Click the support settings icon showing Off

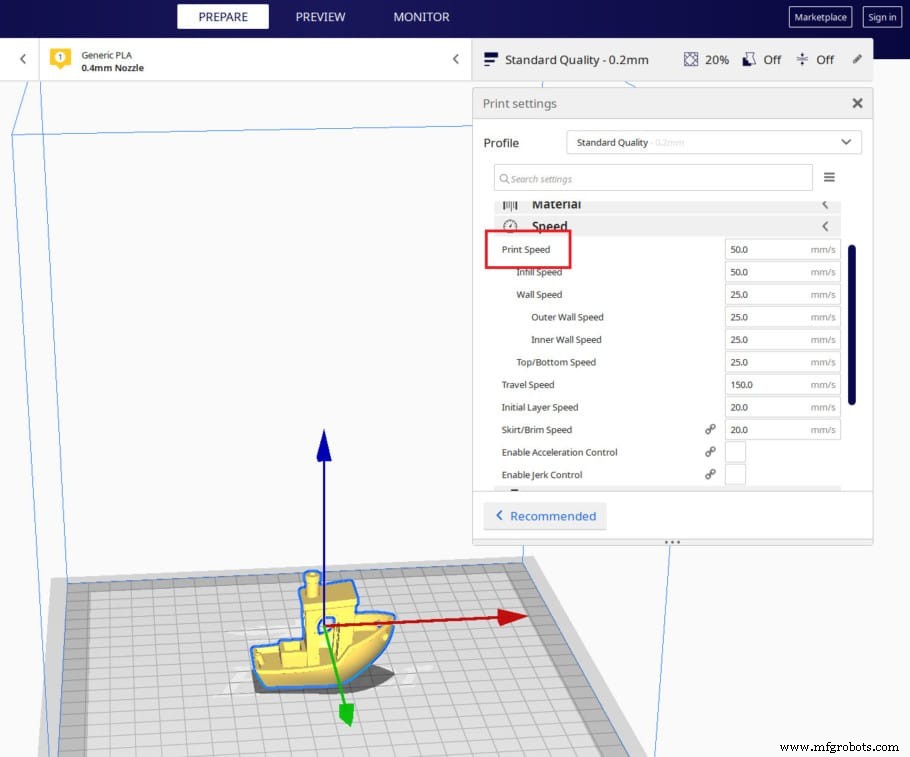tap(750, 59)
